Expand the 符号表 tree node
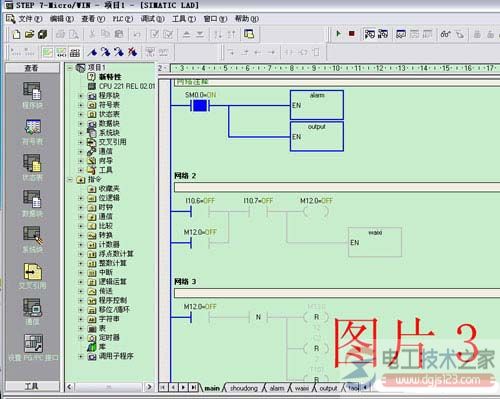 click(x=81, y=105)
